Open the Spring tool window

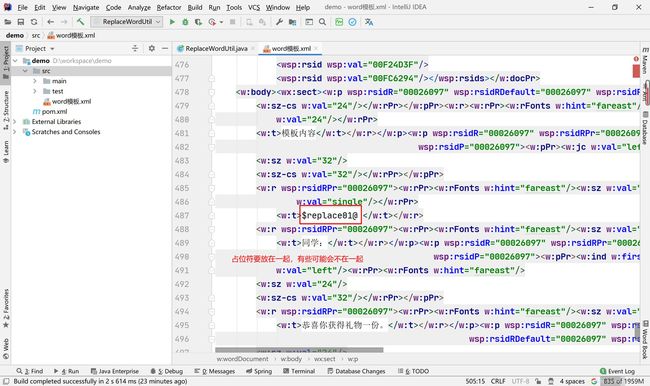(x=259, y=371)
